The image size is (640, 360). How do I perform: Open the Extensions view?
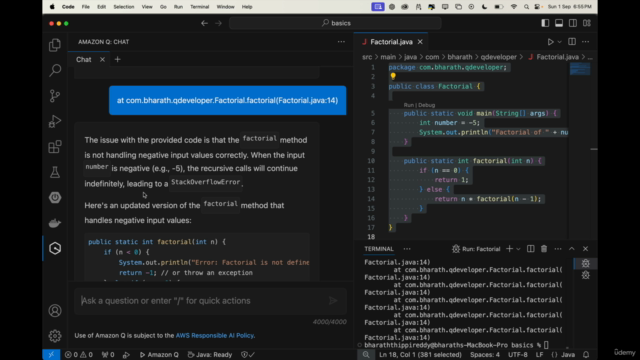pyautogui.click(x=55, y=147)
